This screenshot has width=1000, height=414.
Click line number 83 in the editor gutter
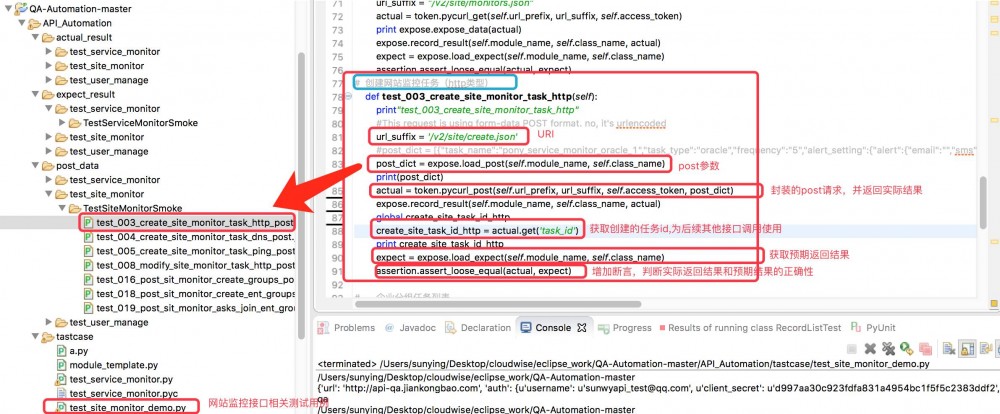pos(337,163)
